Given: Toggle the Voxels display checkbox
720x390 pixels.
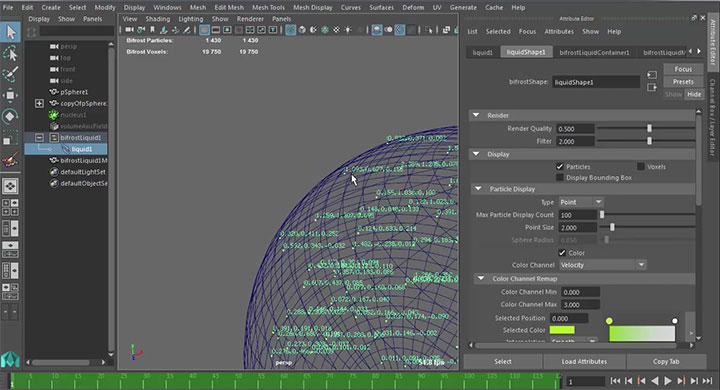Looking at the screenshot, I should click(641, 166).
